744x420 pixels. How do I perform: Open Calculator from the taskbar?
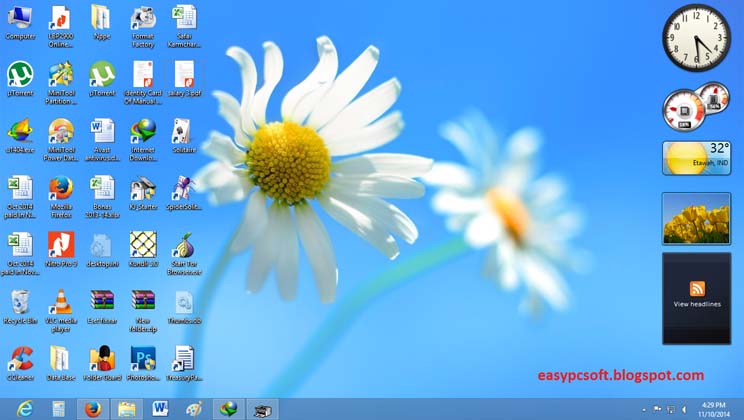coord(59,409)
